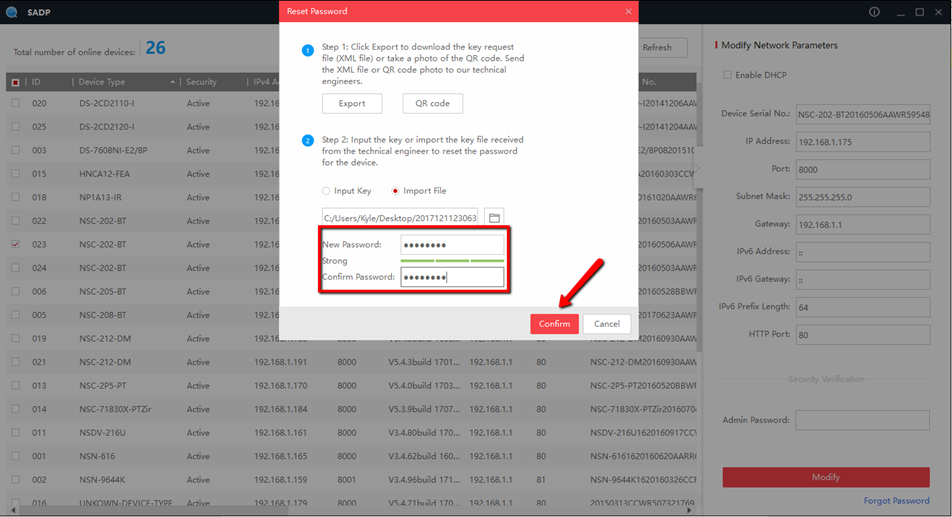Select the Import File radio button
The image size is (952, 517).
click(396, 190)
